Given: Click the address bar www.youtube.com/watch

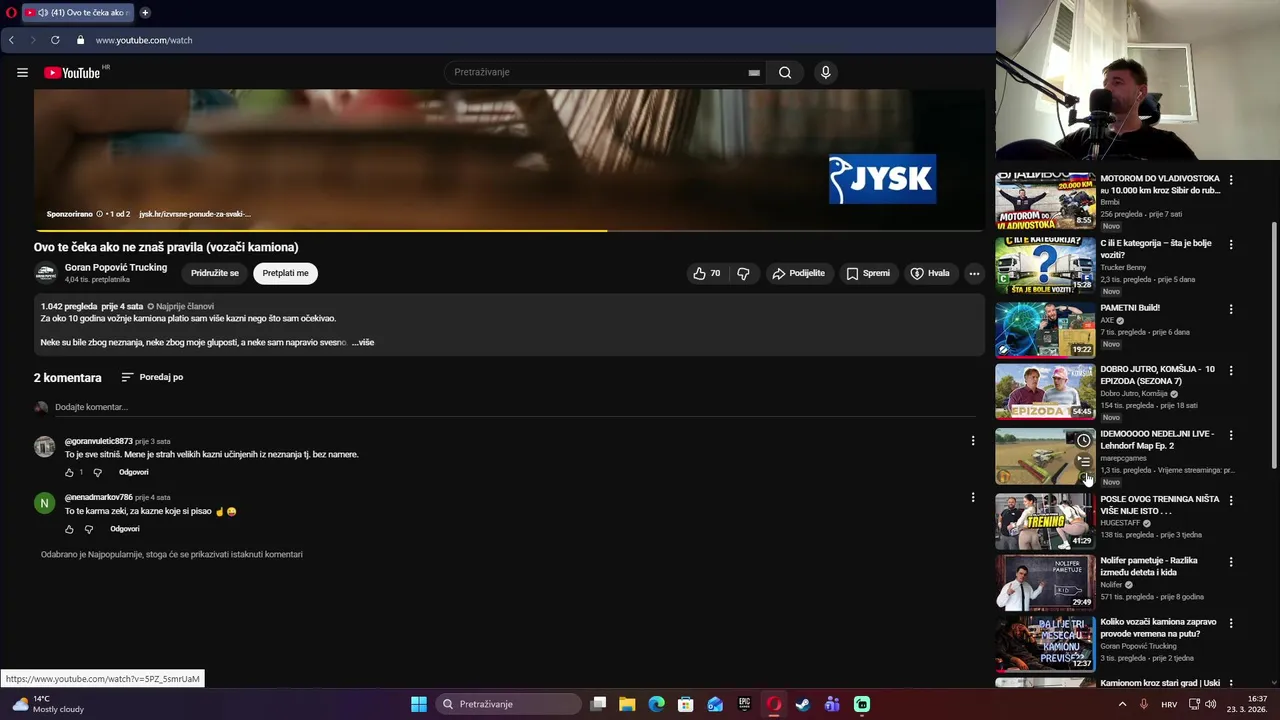Looking at the screenshot, I should click(x=144, y=40).
